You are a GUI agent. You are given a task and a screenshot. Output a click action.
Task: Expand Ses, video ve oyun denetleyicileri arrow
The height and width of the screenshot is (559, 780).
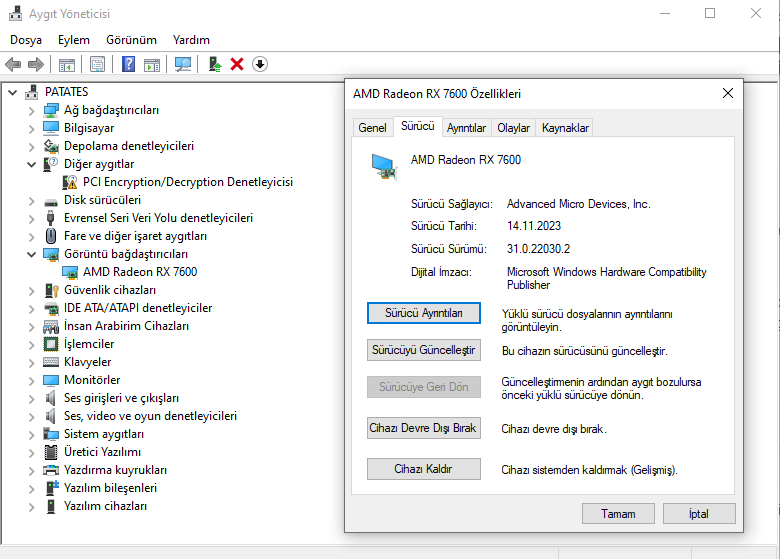tap(32, 417)
